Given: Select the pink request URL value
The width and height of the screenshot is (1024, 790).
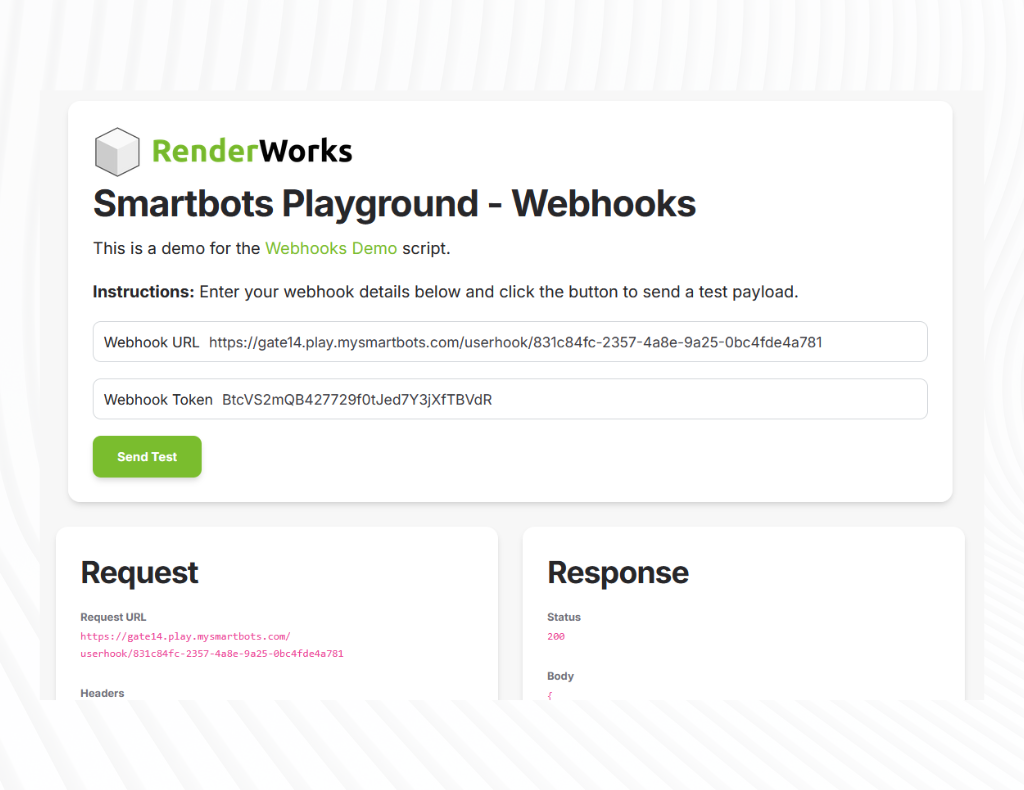Looking at the screenshot, I should (212, 644).
